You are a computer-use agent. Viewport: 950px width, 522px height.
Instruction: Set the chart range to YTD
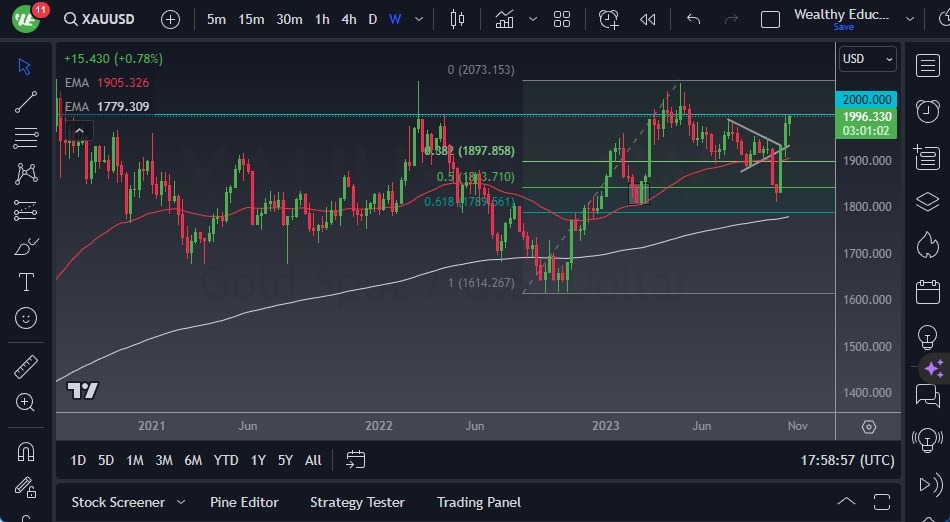coord(226,460)
